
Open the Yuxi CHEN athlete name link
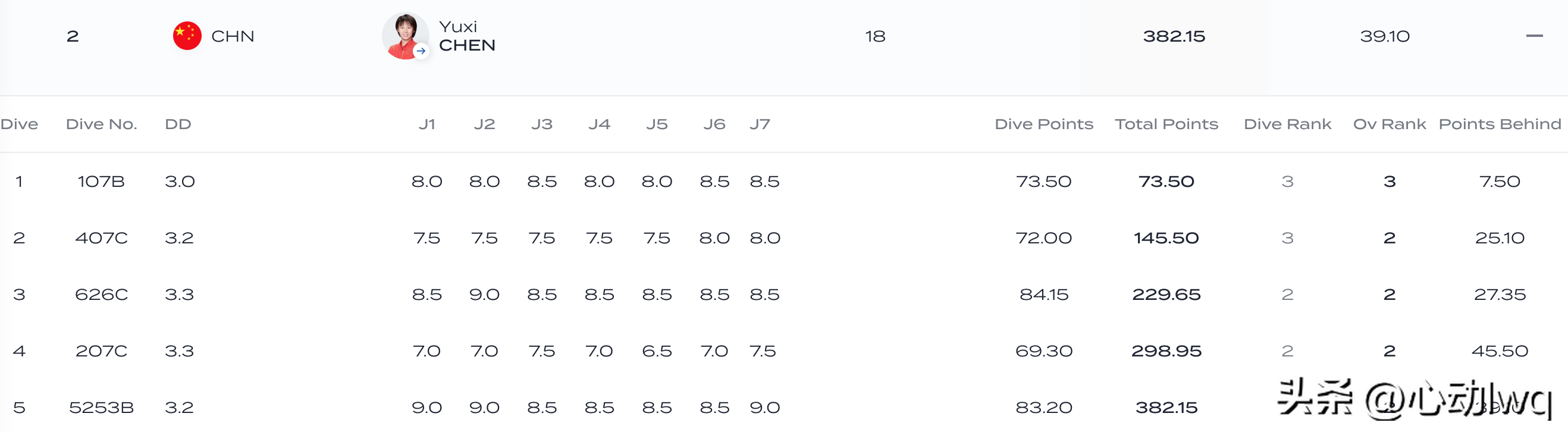click(x=467, y=36)
